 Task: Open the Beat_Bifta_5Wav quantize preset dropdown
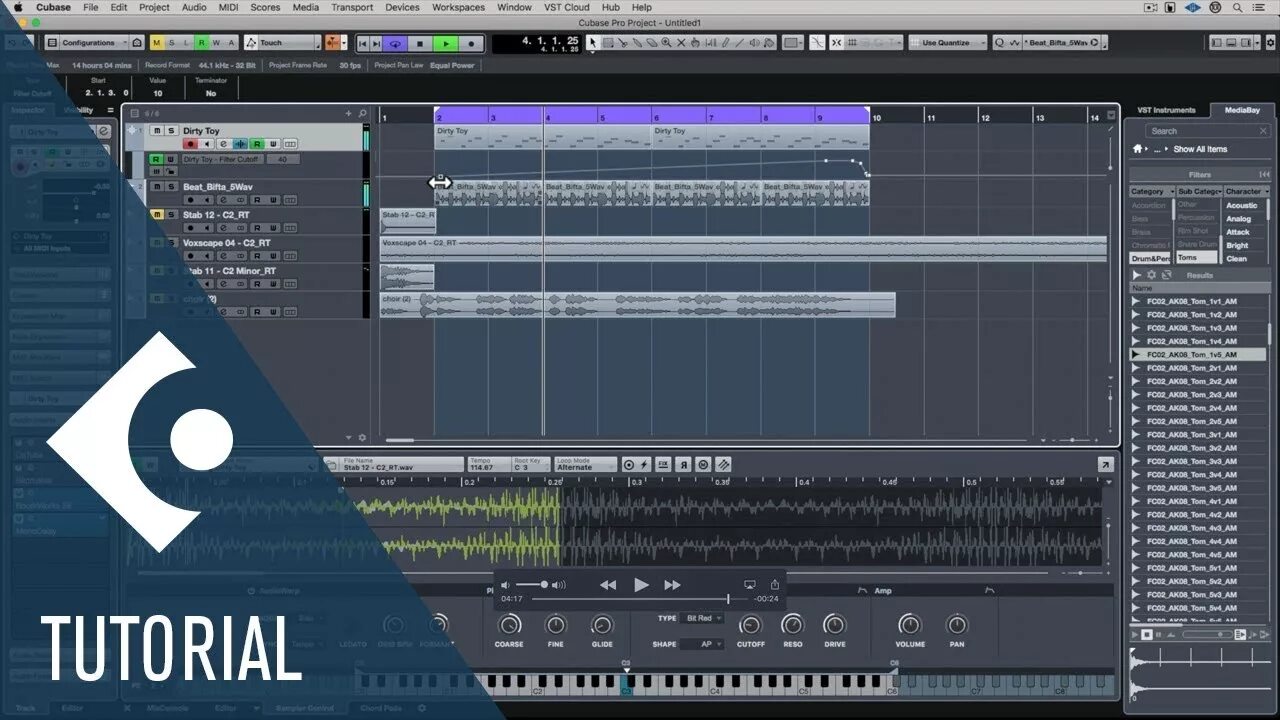point(1063,43)
